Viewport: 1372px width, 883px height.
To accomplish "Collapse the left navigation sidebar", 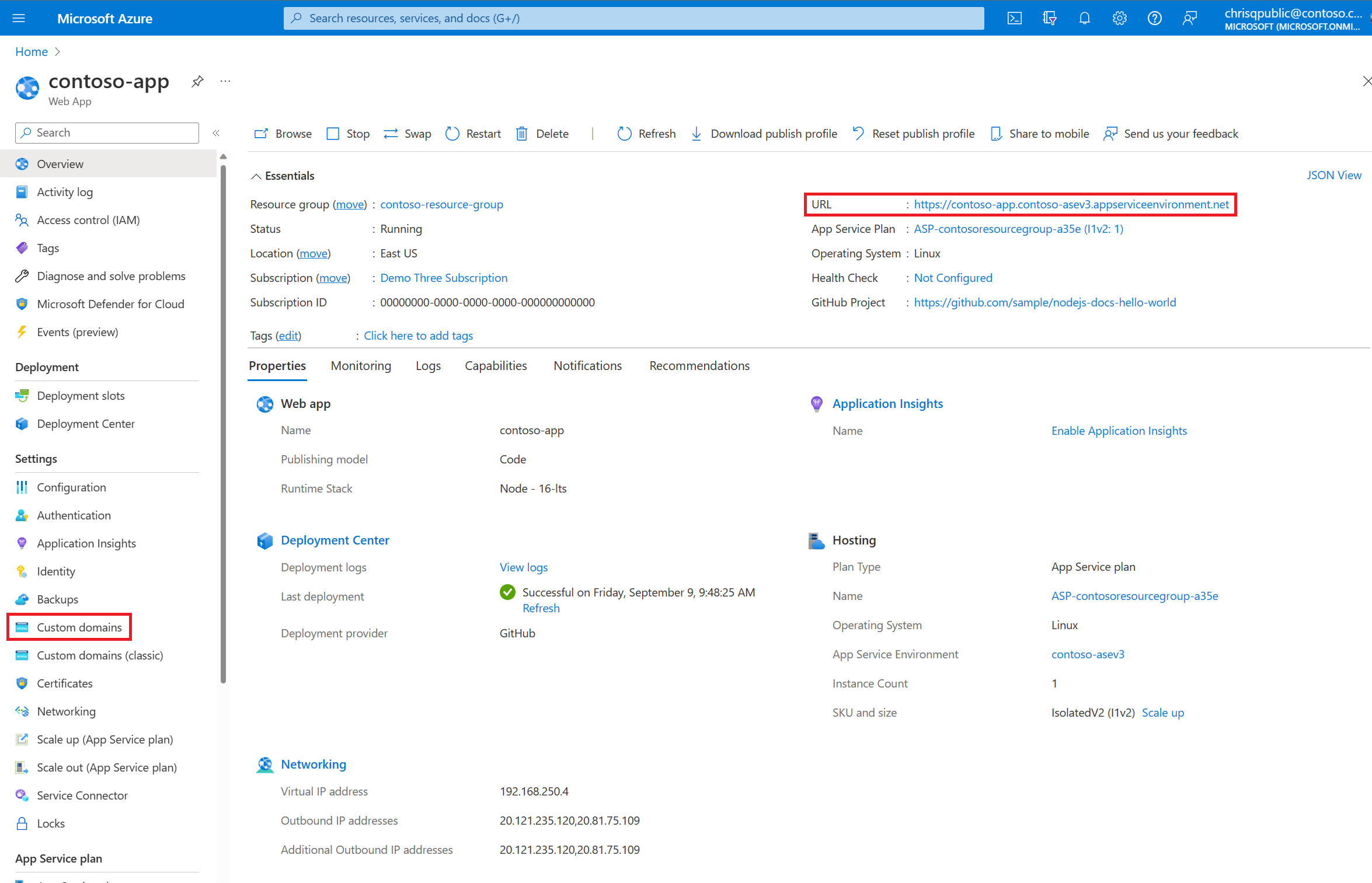I will point(216,132).
